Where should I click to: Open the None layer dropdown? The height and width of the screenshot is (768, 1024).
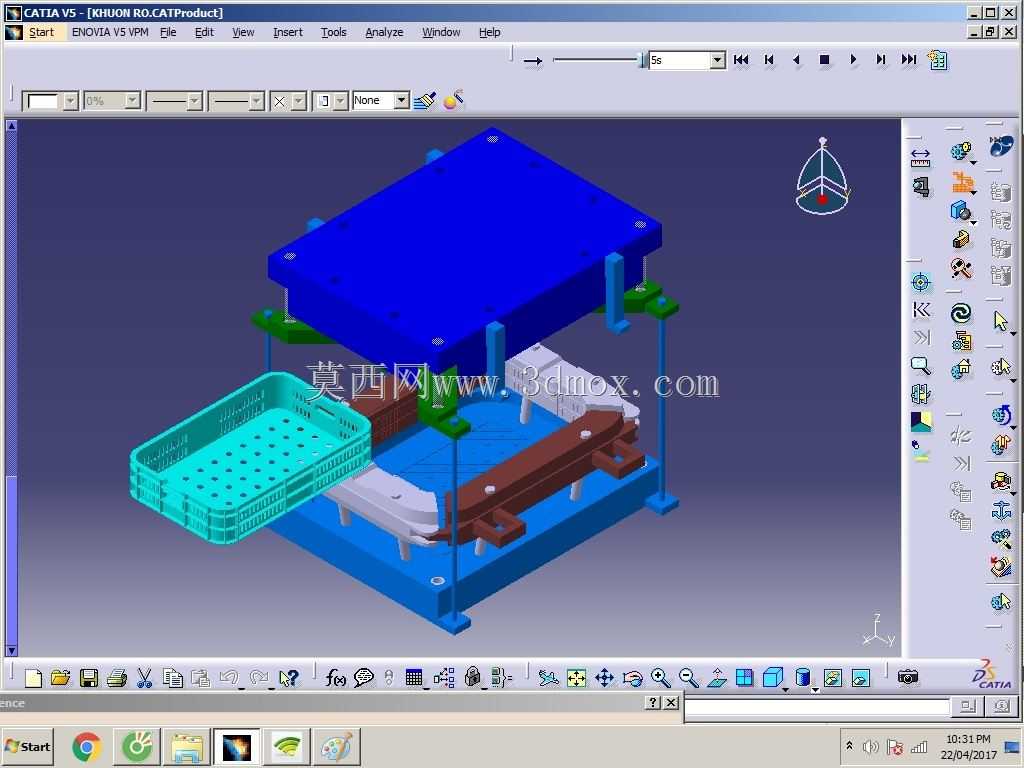click(402, 100)
